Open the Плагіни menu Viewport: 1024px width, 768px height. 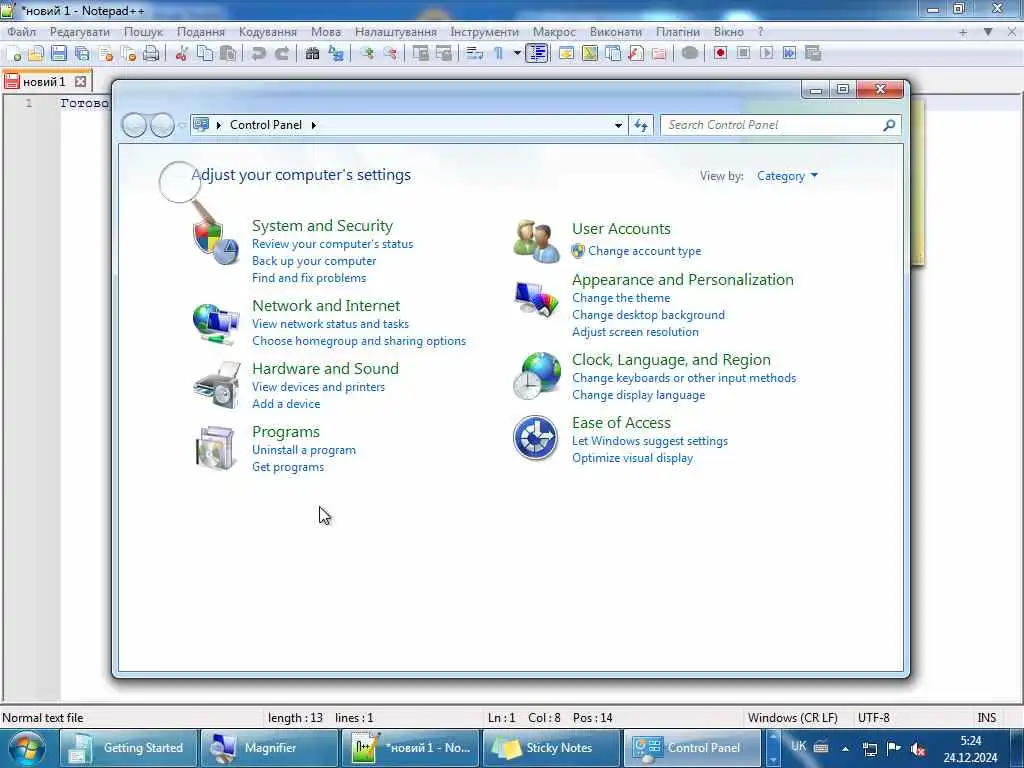(678, 31)
